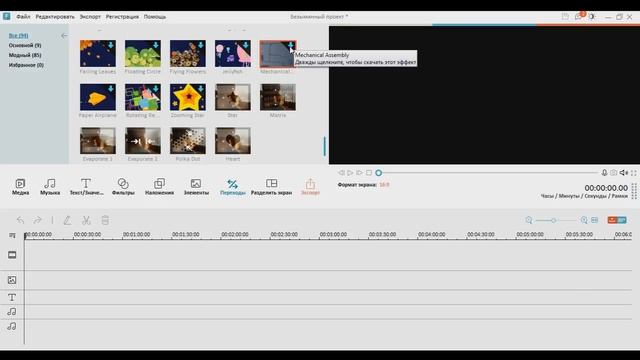Click the voiceover microphone icon
The height and width of the screenshot is (360, 640).
pyautogui.click(x=604, y=173)
